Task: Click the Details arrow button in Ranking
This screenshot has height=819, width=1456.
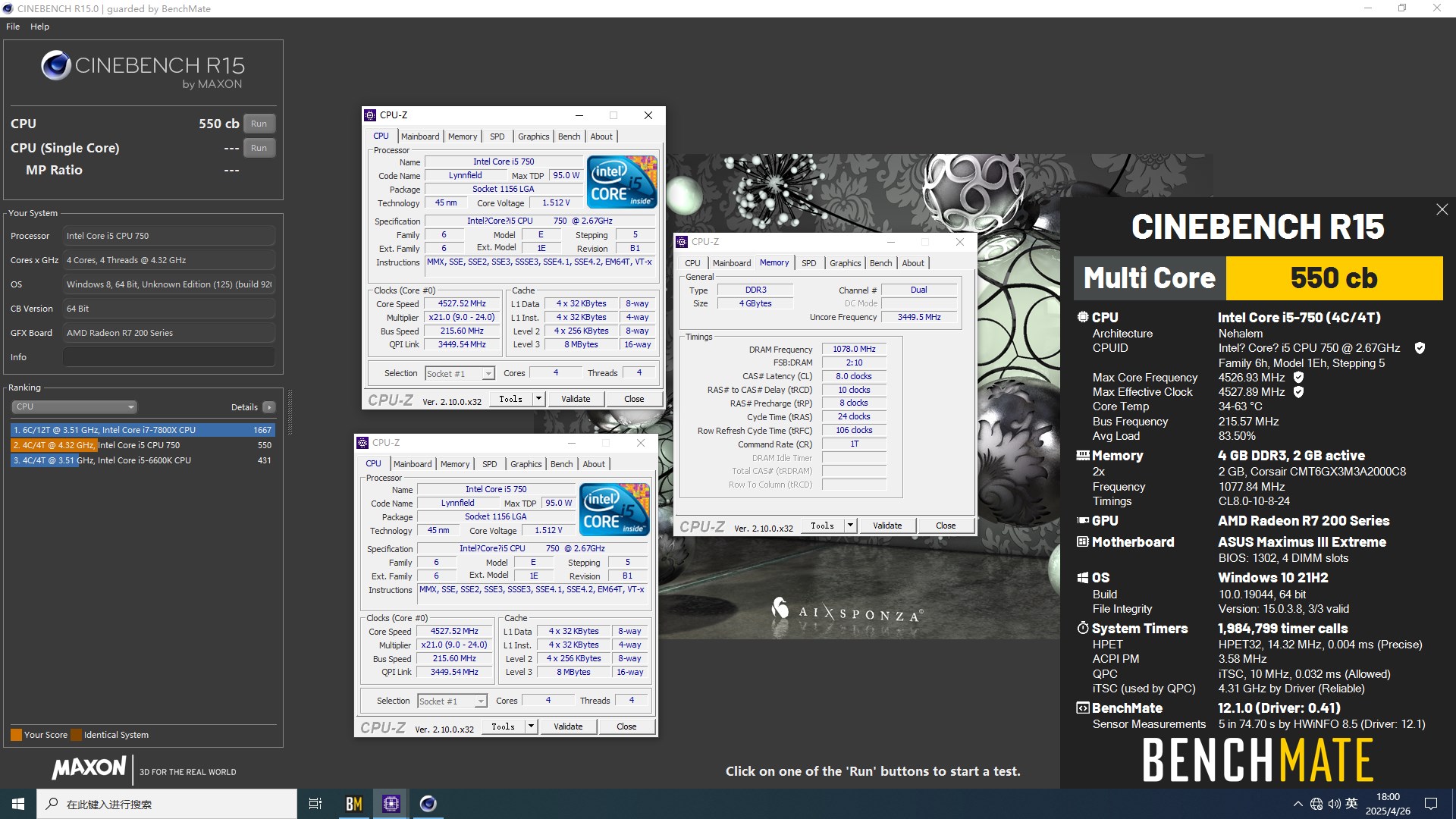Action: tap(268, 407)
